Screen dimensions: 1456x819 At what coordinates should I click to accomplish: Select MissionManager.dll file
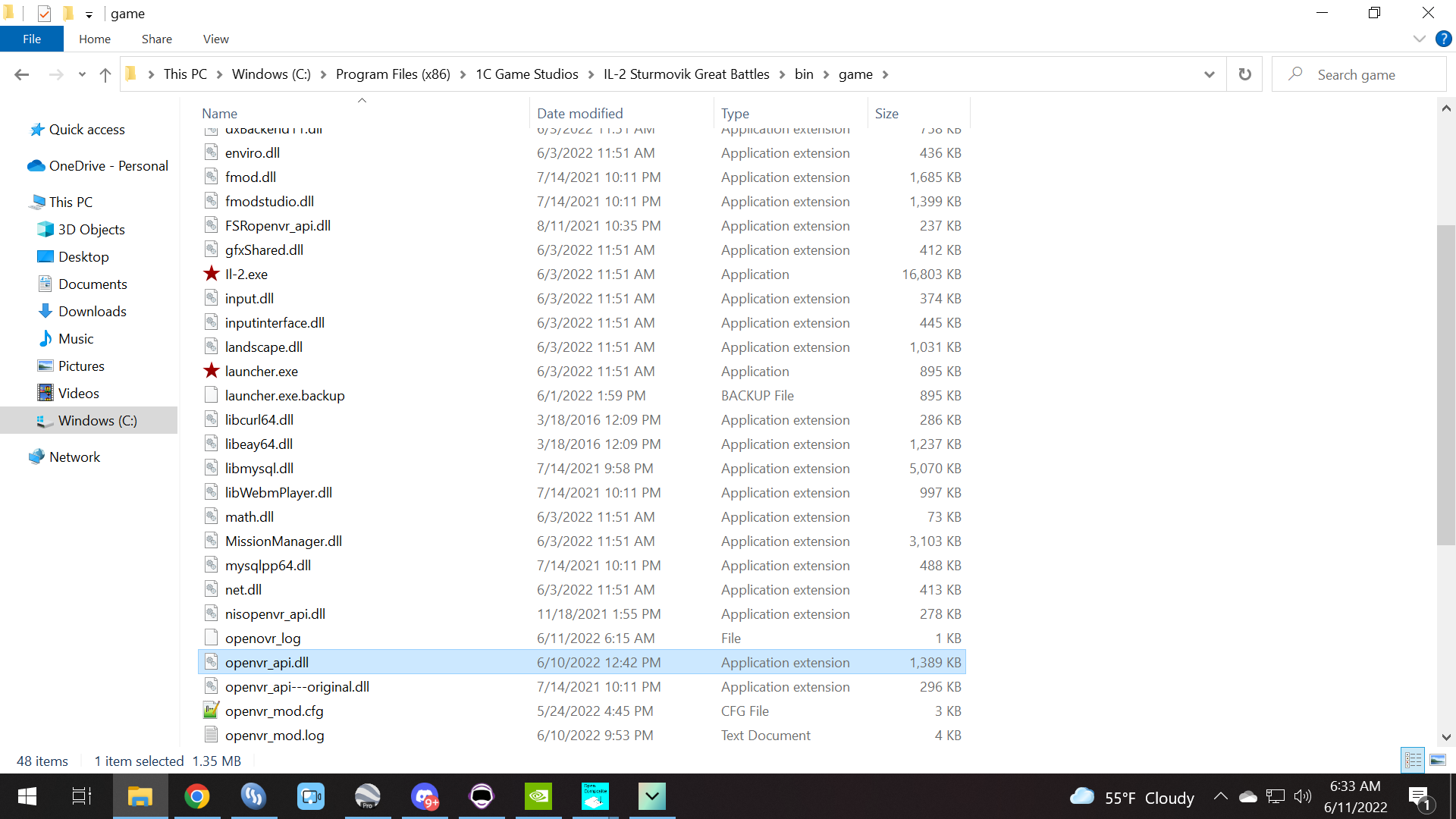(283, 541)
